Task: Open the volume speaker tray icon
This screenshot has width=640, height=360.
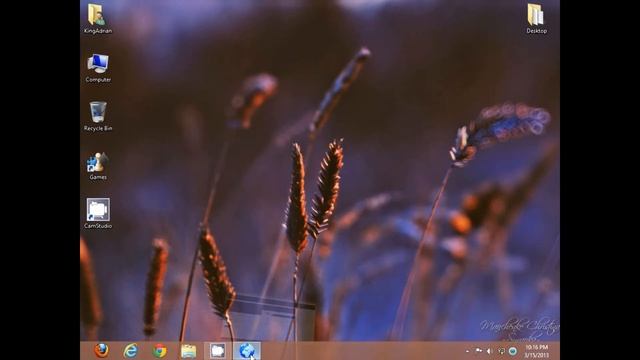Action: 489,351
